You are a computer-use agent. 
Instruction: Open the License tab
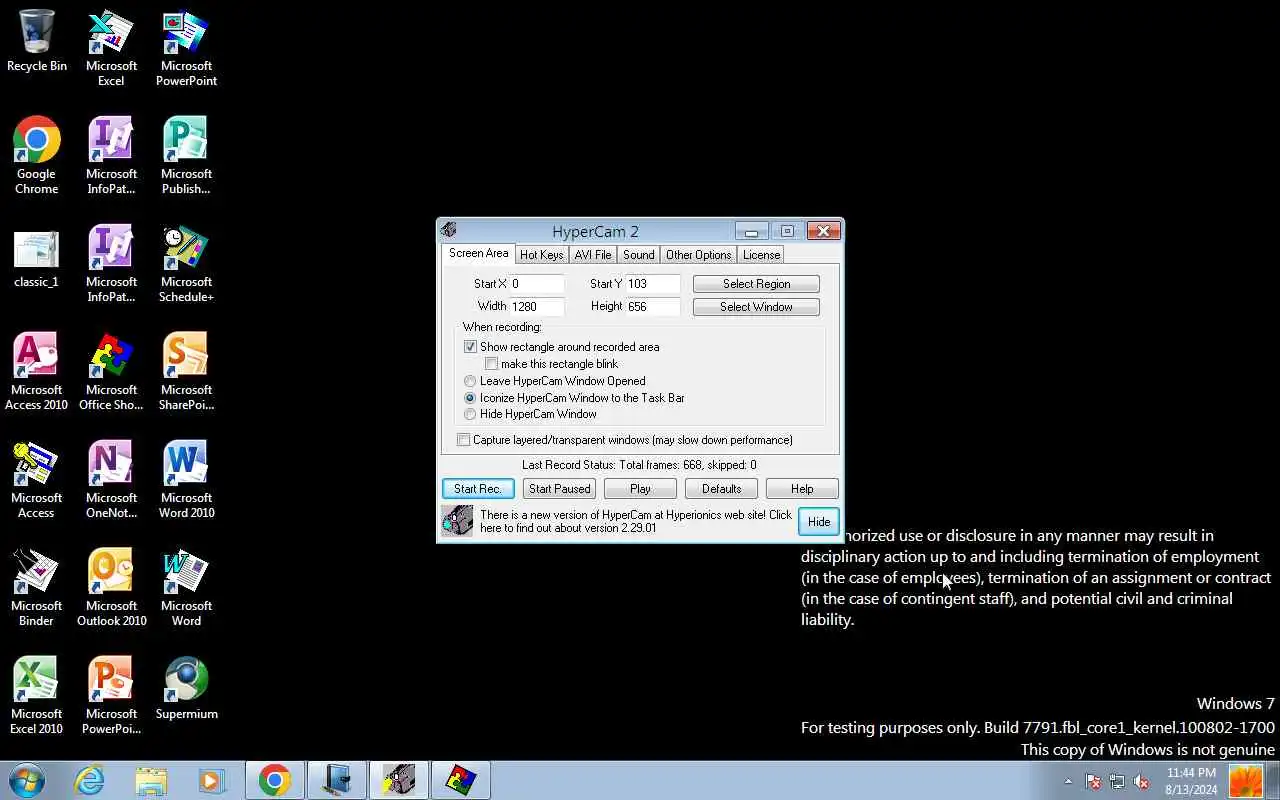[761, 255]
